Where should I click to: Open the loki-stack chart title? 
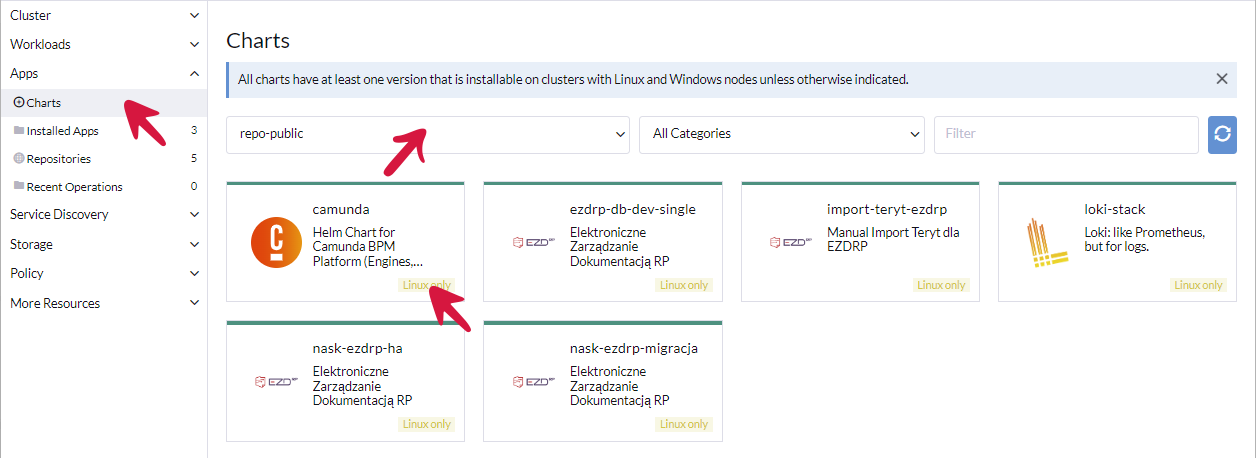click(x=1115, y=210)
